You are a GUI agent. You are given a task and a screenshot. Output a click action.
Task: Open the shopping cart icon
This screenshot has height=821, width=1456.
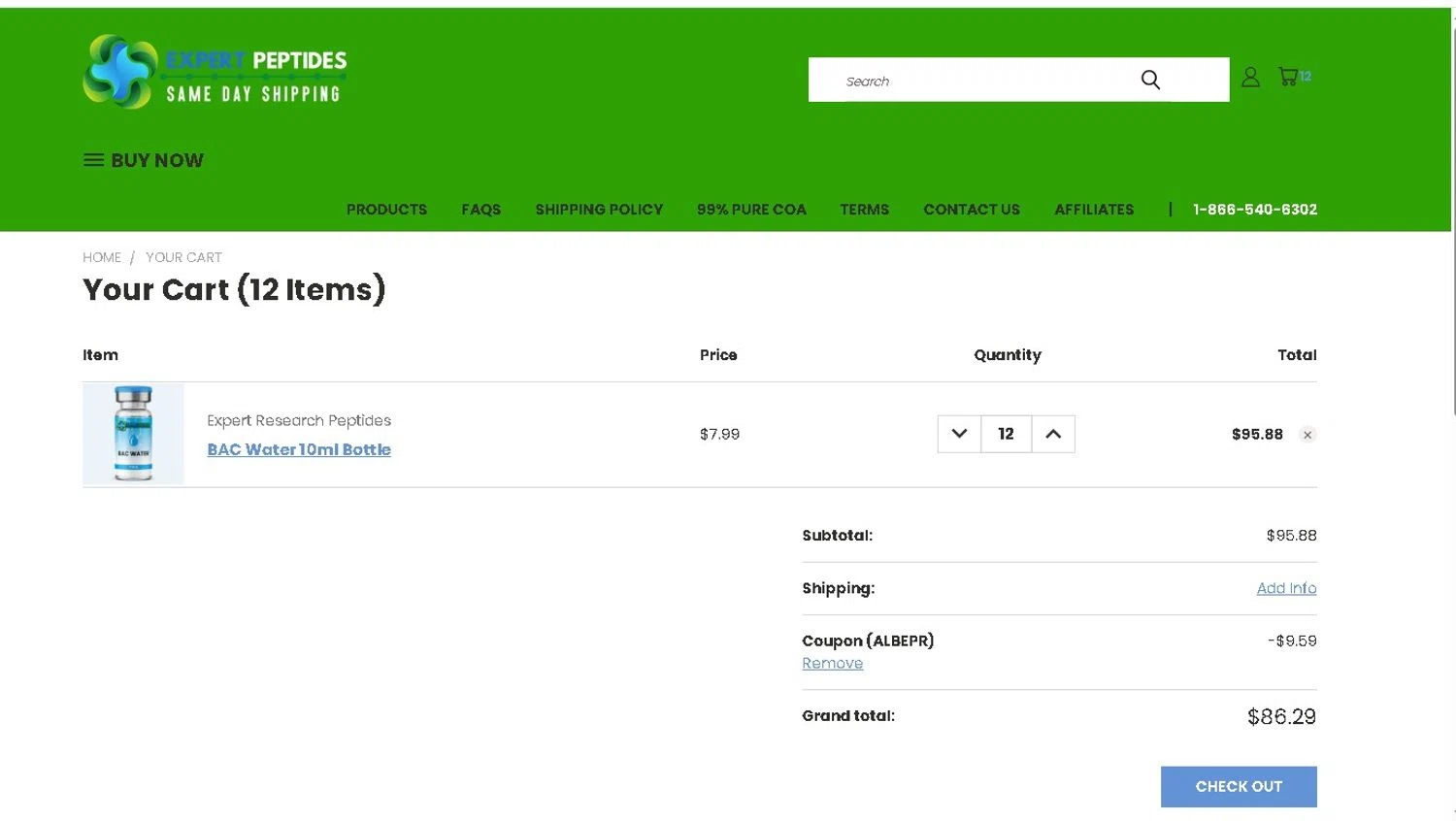point(1289,77)
